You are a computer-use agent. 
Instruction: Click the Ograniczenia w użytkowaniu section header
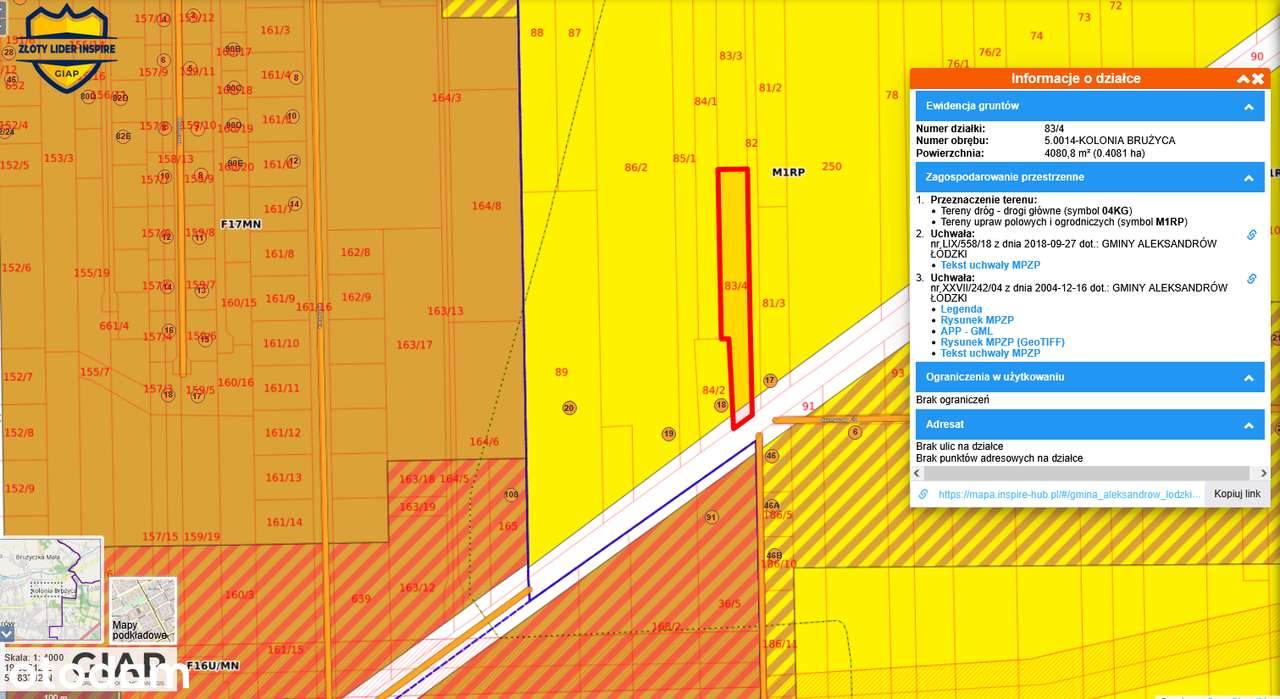coord(1090,377)
